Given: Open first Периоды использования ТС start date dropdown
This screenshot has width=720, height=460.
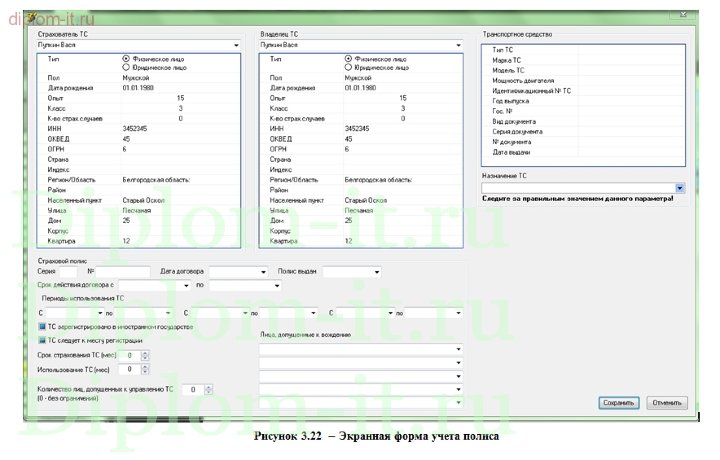Looking at the screenshot, I should tap(100, 313).
